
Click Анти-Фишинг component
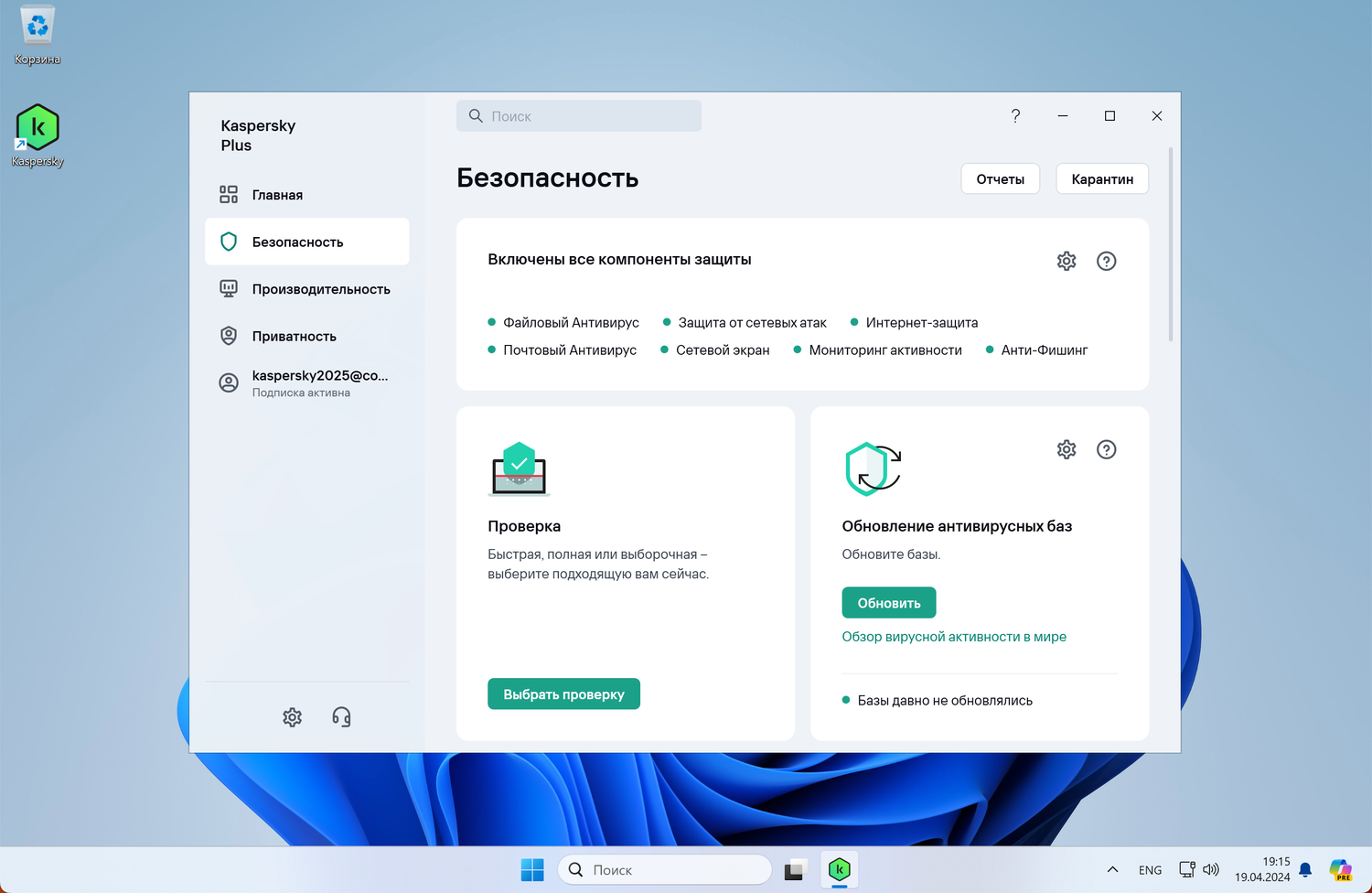pyautogui.click(x=1037, y=350)
